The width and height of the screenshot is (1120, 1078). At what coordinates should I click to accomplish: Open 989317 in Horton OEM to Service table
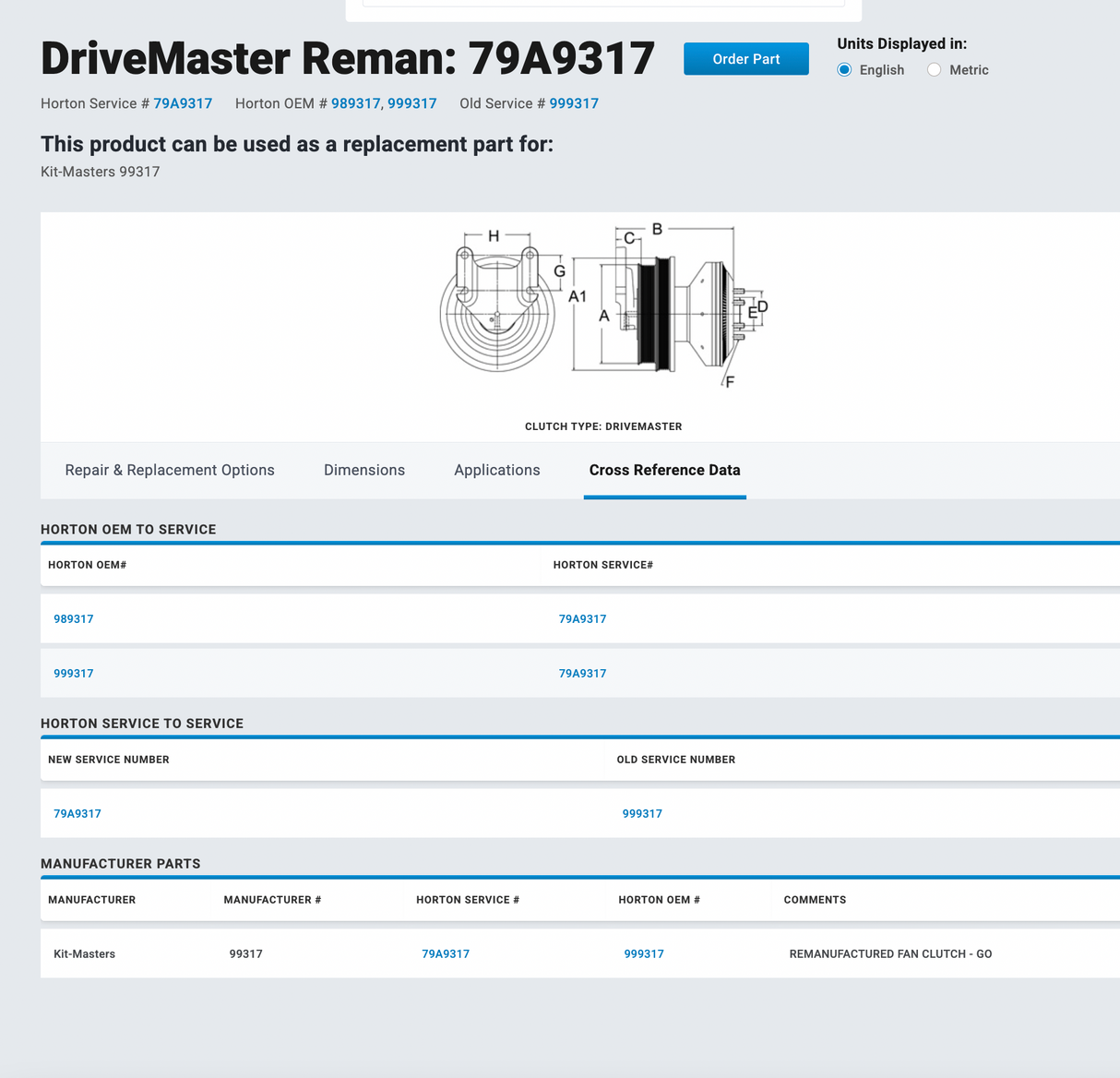[x=74, y=619]
